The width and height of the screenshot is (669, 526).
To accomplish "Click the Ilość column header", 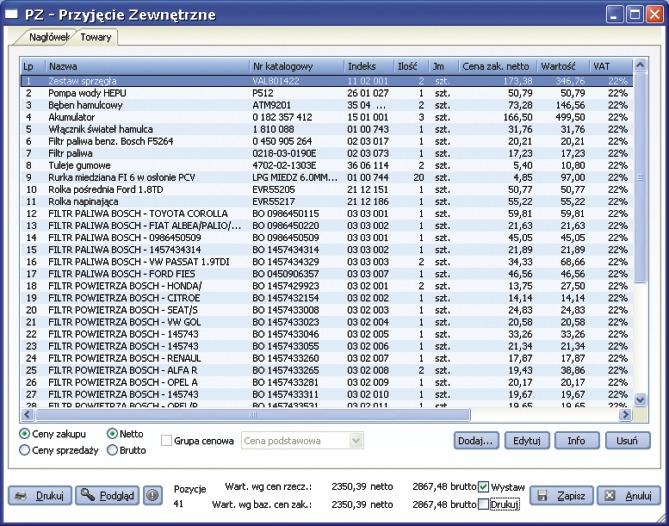I will coord(411,67).
